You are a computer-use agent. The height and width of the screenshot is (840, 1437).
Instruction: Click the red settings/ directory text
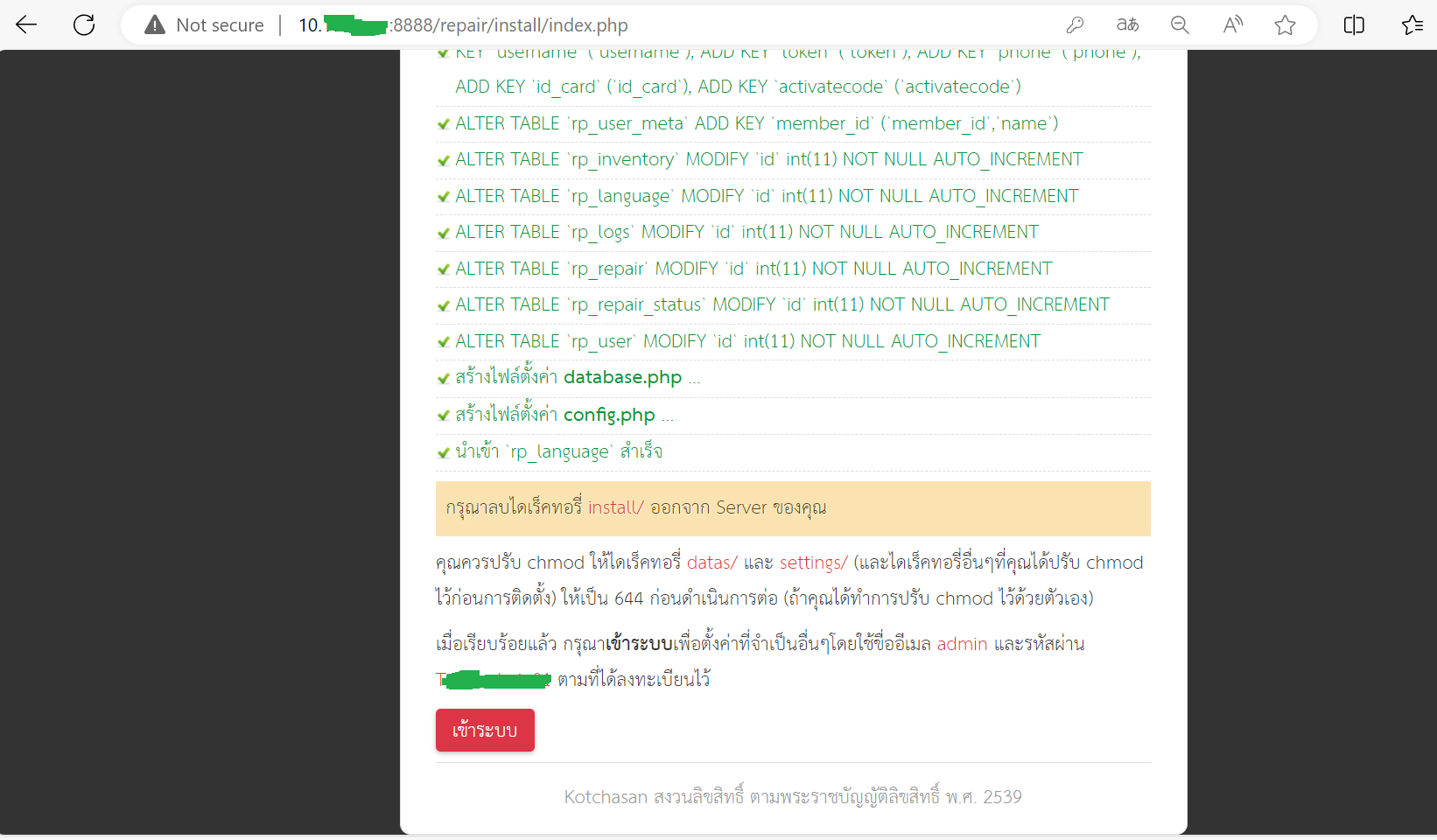(x=813, y=563)
